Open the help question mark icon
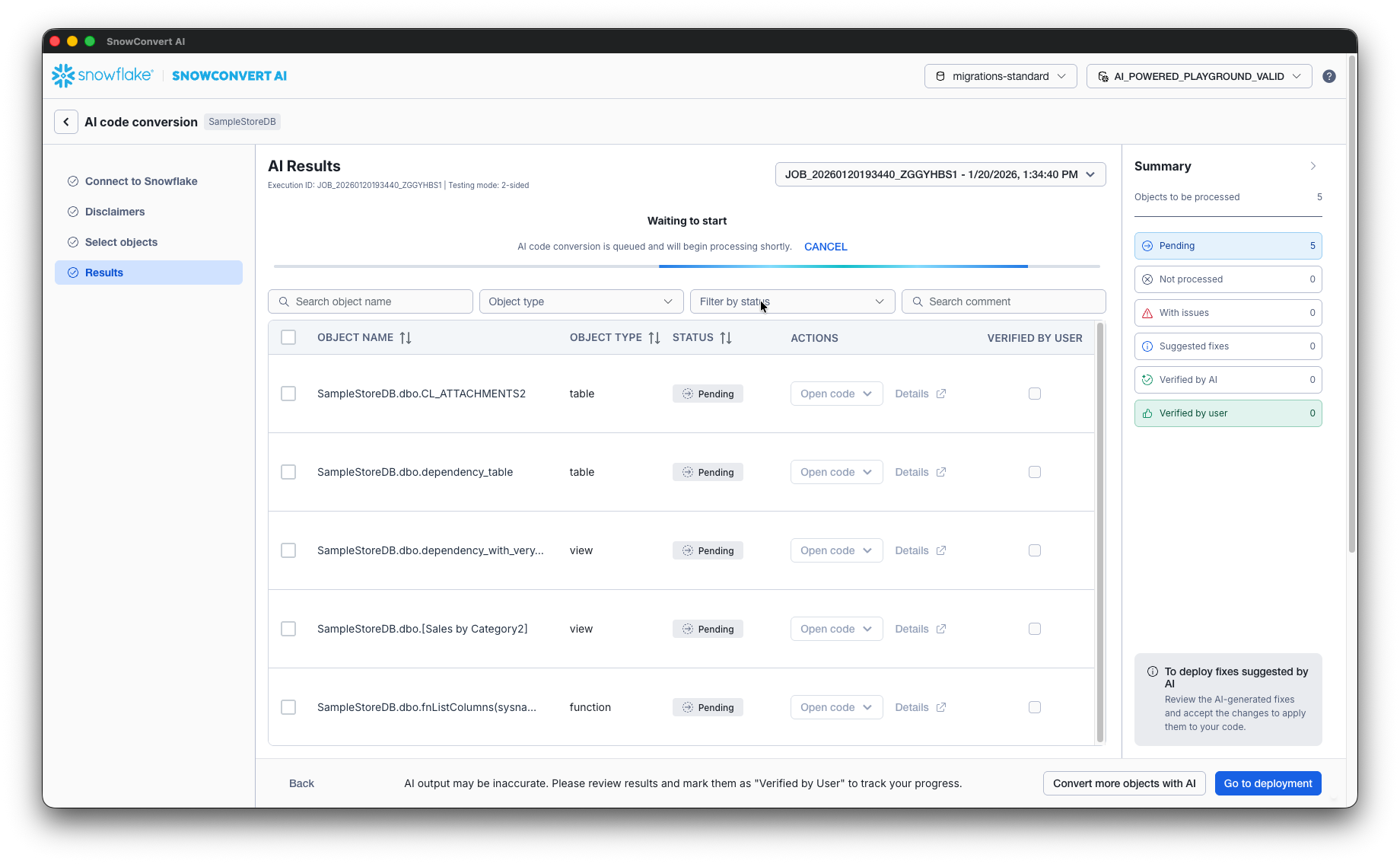The width and height of the screenshot is (1400, 864). pyautogui.click(x=1328, y=76)
